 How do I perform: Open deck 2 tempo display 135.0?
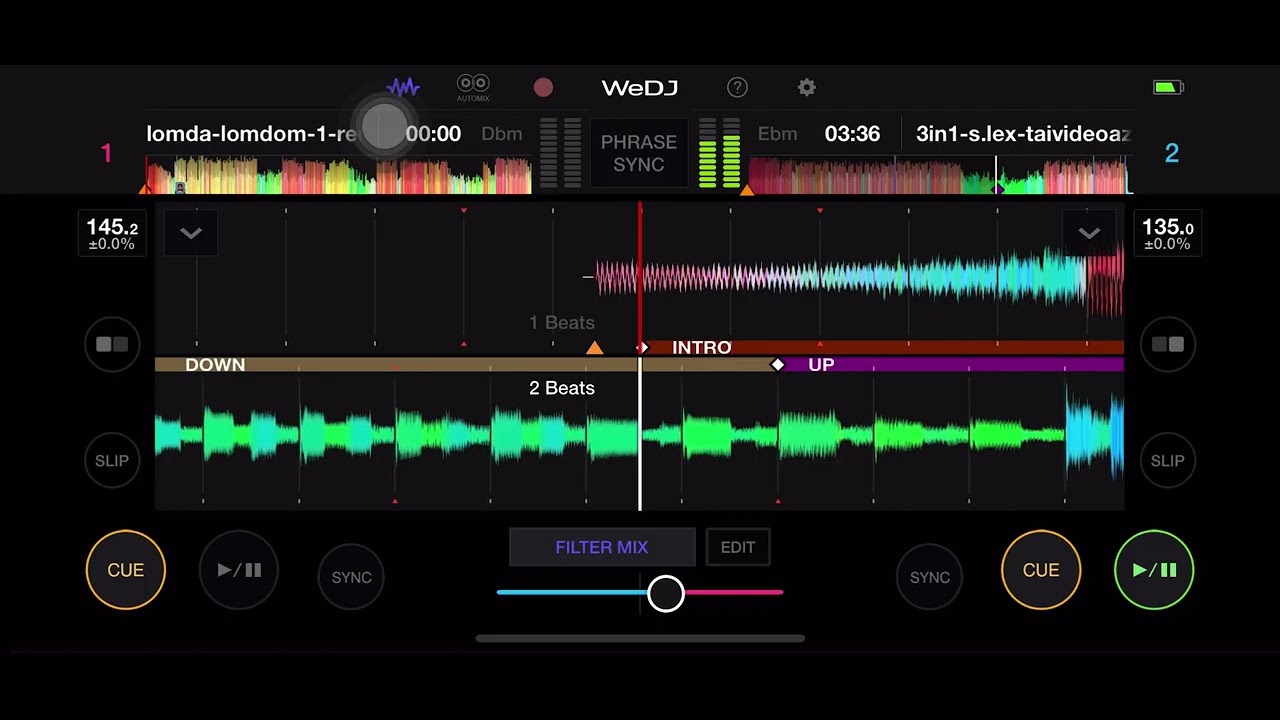point(1168,235)
